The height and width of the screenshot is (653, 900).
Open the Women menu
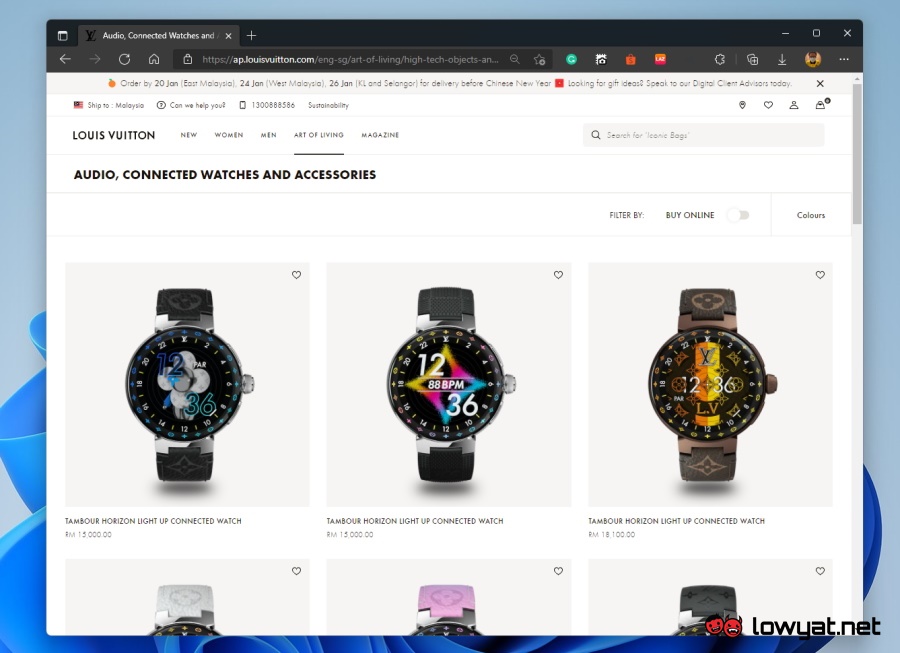229,135
